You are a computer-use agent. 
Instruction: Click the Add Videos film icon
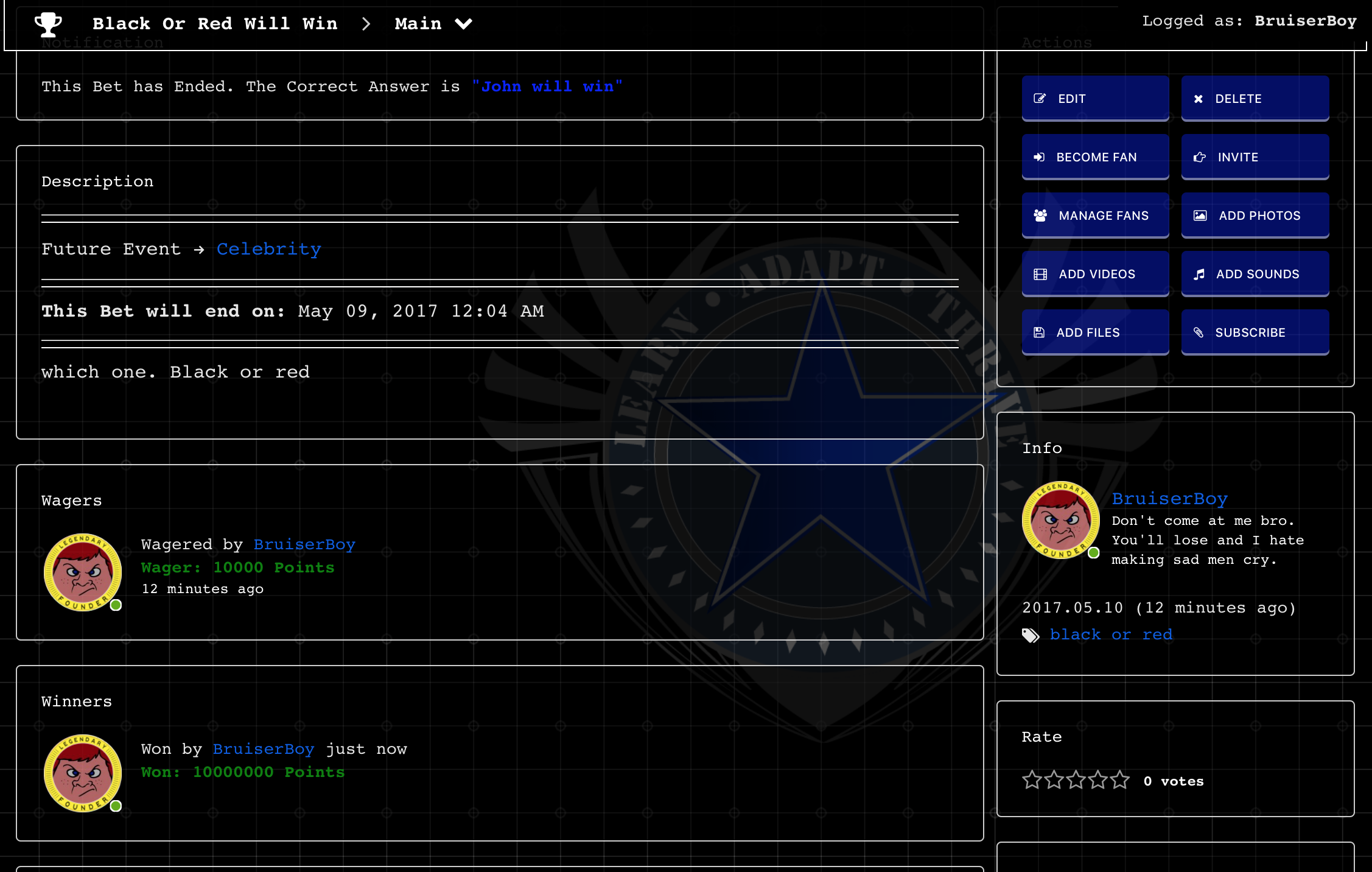tap(1040, 274)
